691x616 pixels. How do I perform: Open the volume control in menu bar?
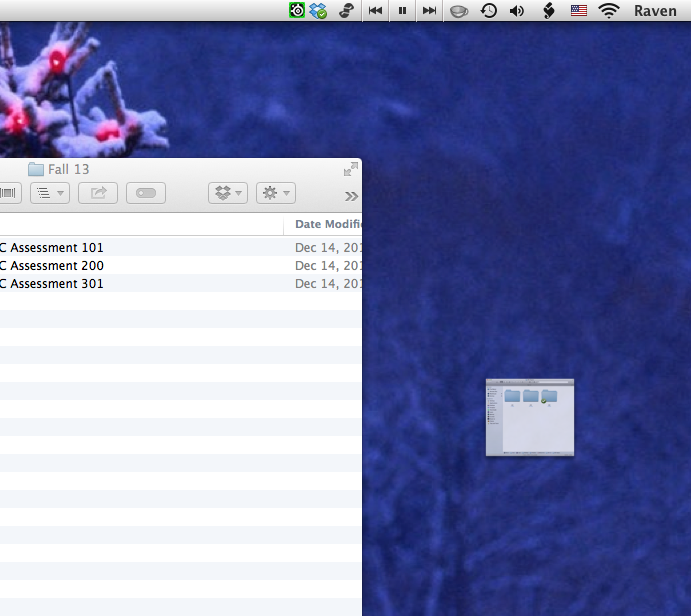point(516,11)
